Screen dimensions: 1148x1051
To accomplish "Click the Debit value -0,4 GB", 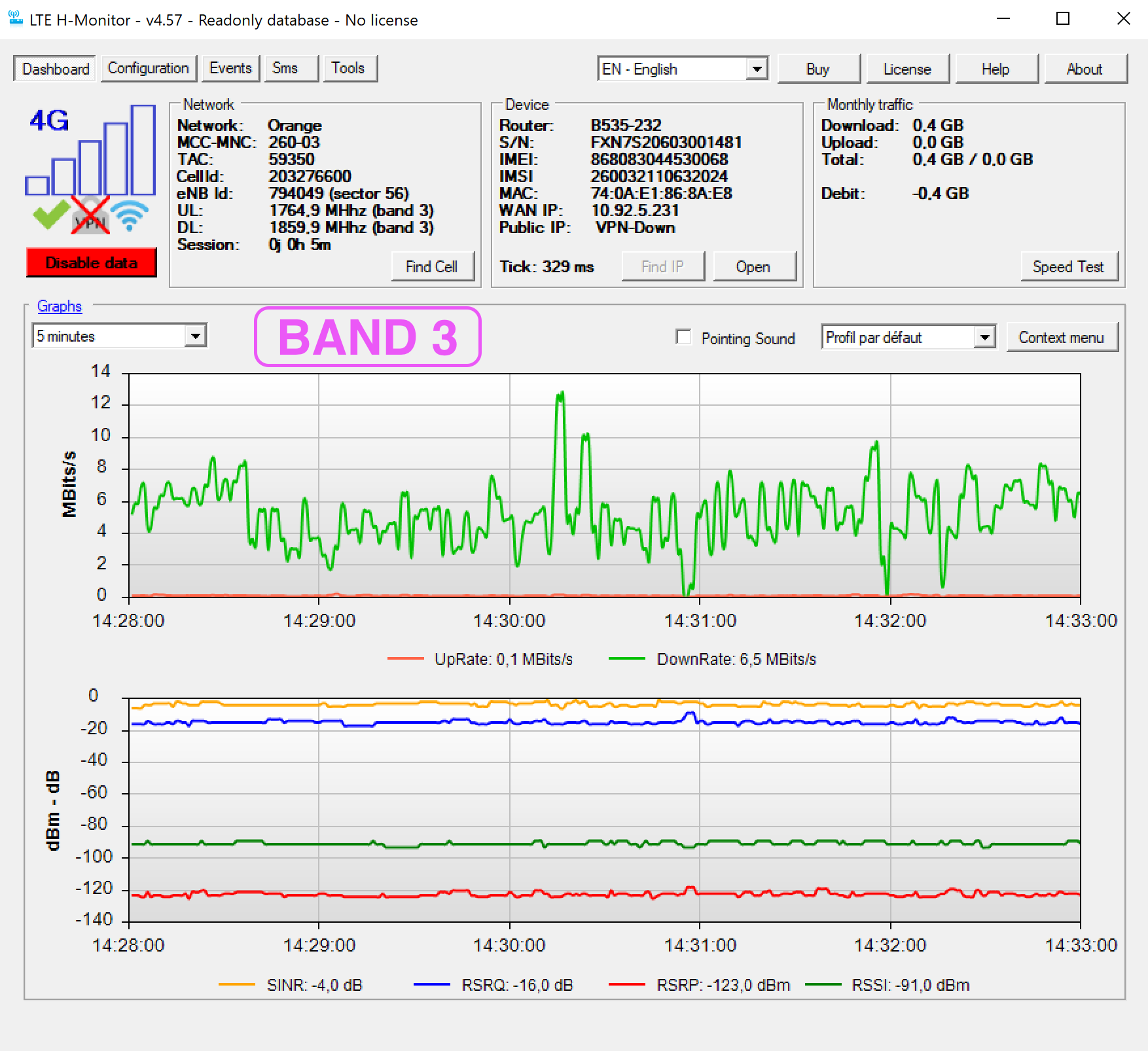I will tap(941, 193).
